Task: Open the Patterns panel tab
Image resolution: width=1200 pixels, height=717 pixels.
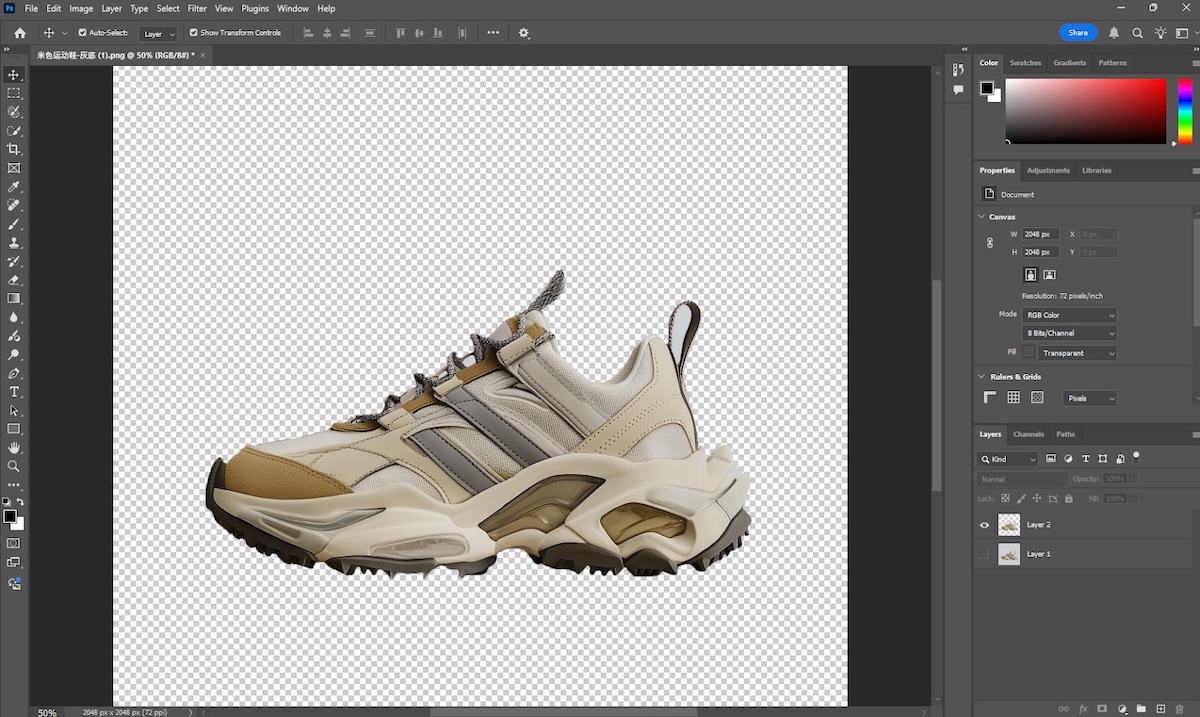Action: pos(1113,63)
